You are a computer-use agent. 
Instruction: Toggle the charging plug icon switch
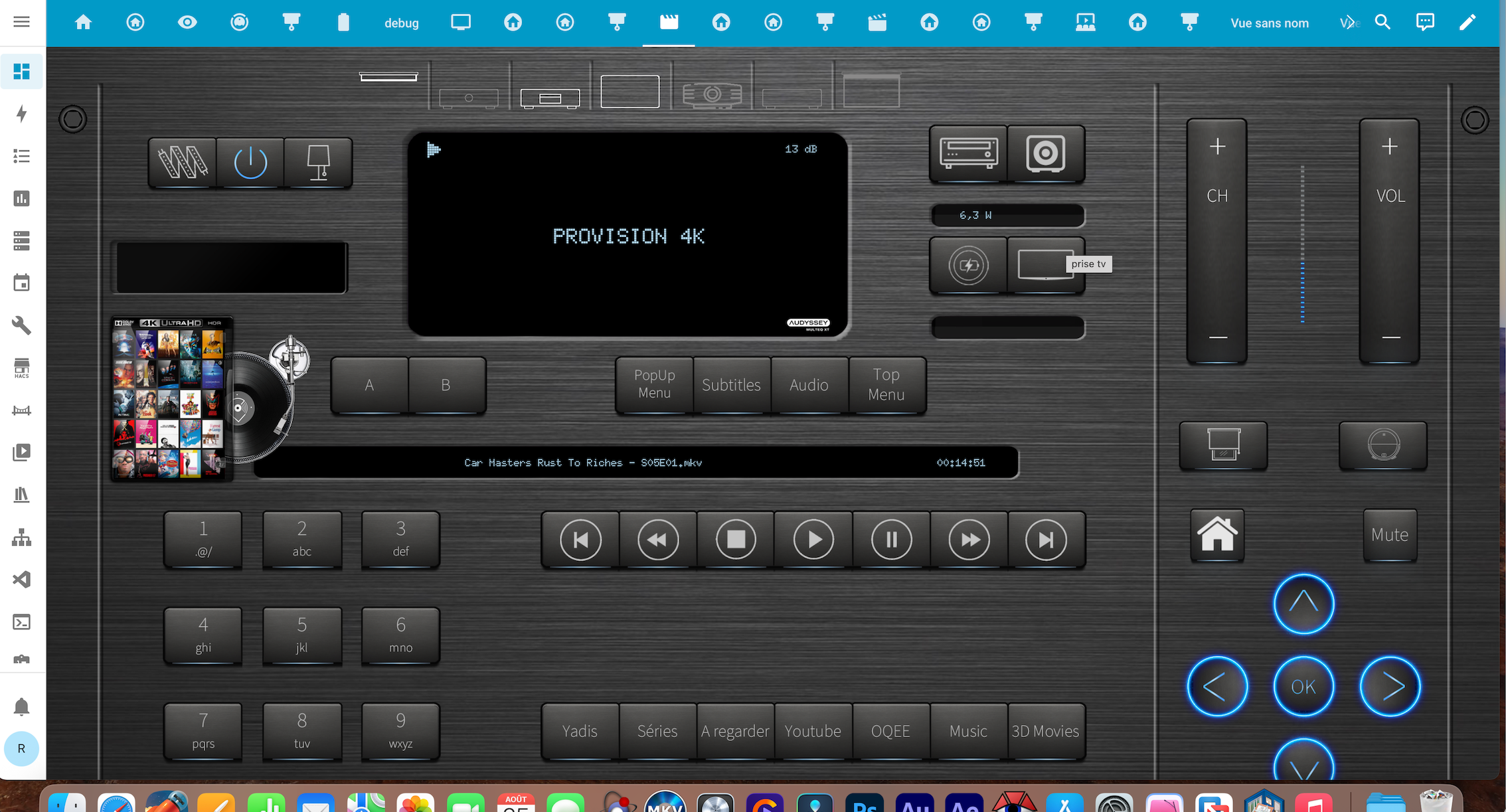point(969,265)
